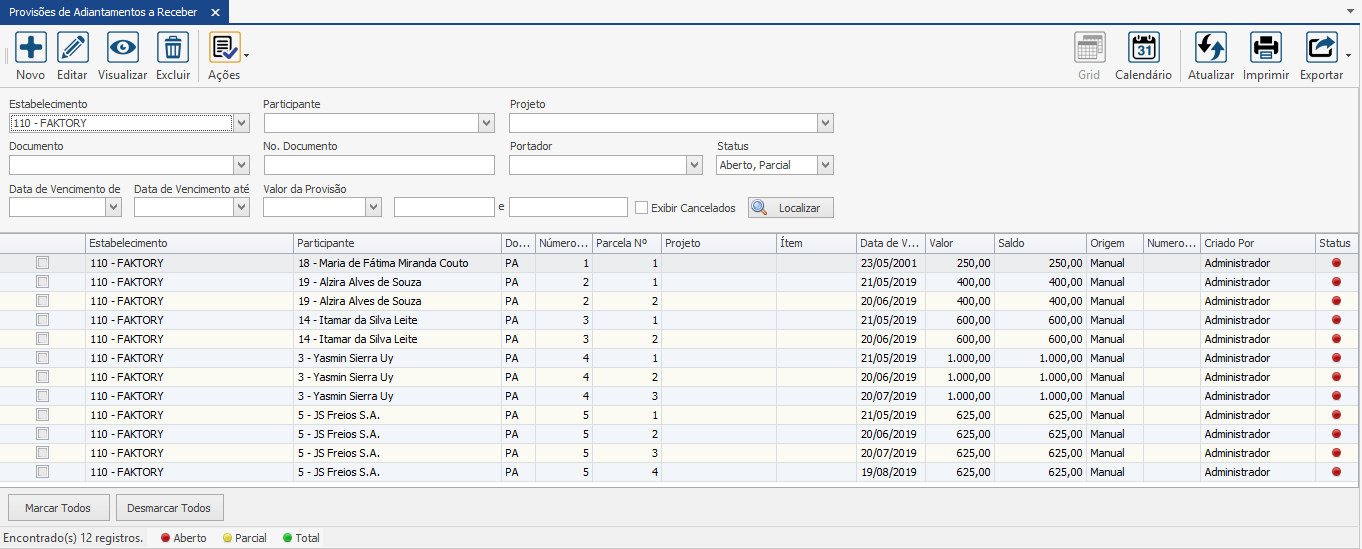Open the Status filter dropdown

[825, 165]
